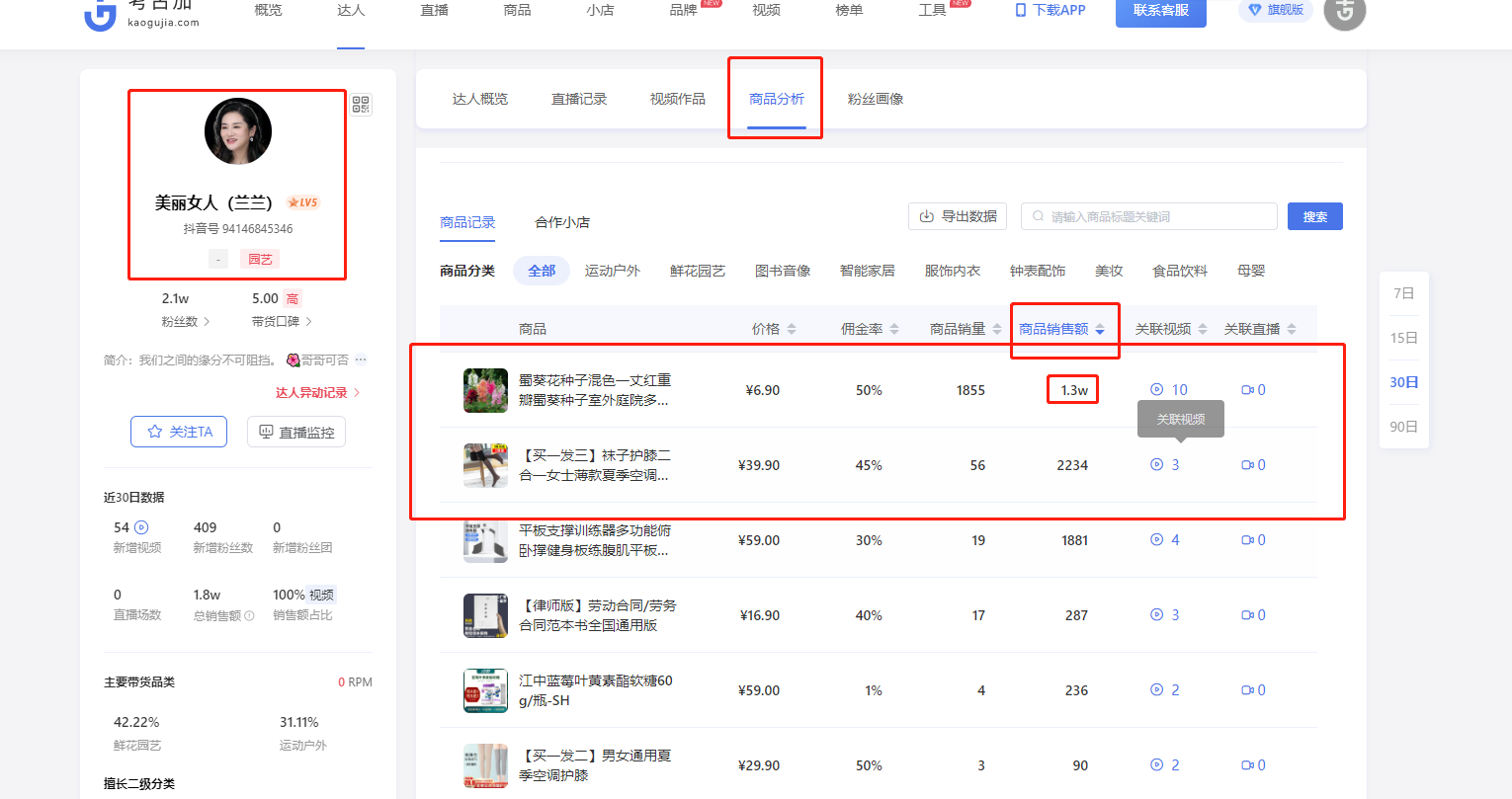Click the kaogujia logo
Viewport: 1512px width, 799px height.
141,14
